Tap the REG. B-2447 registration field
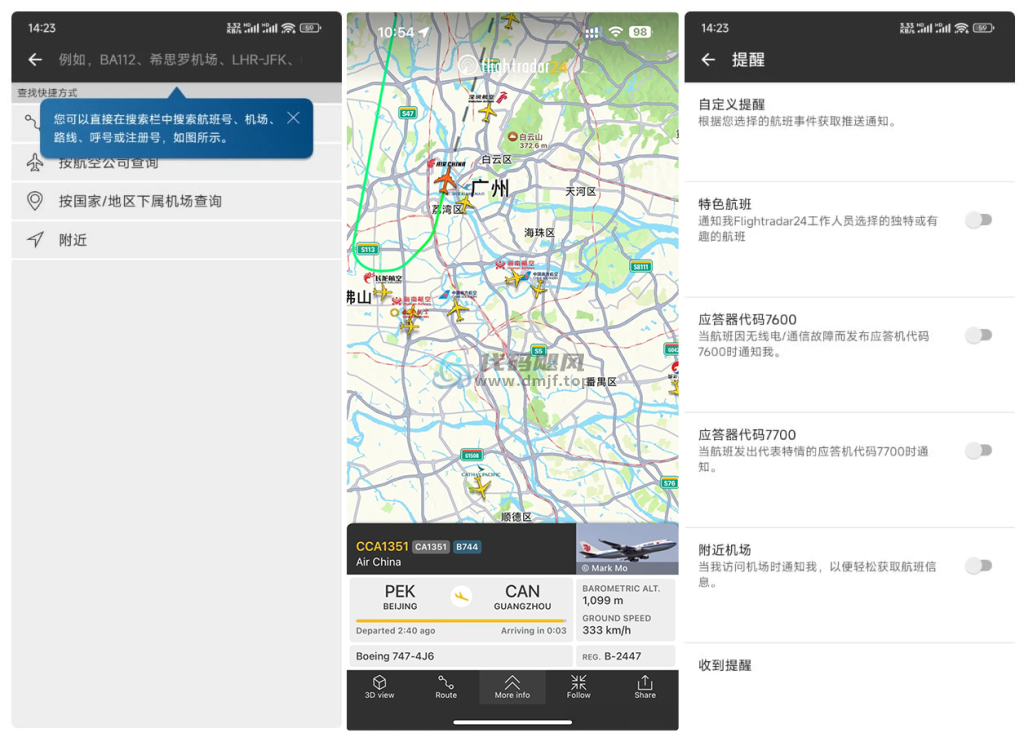 [x=625, y=656]
